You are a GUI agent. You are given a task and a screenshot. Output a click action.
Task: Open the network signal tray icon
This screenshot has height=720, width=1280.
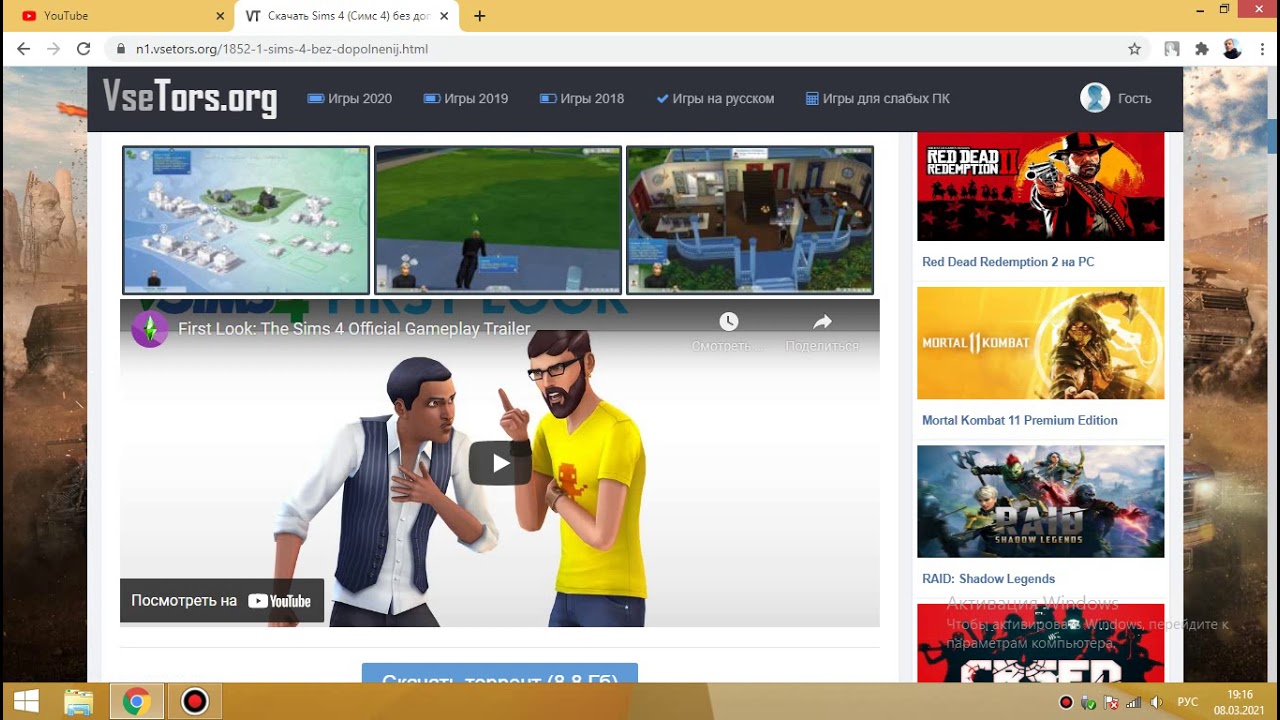(x=1133, y=703)
